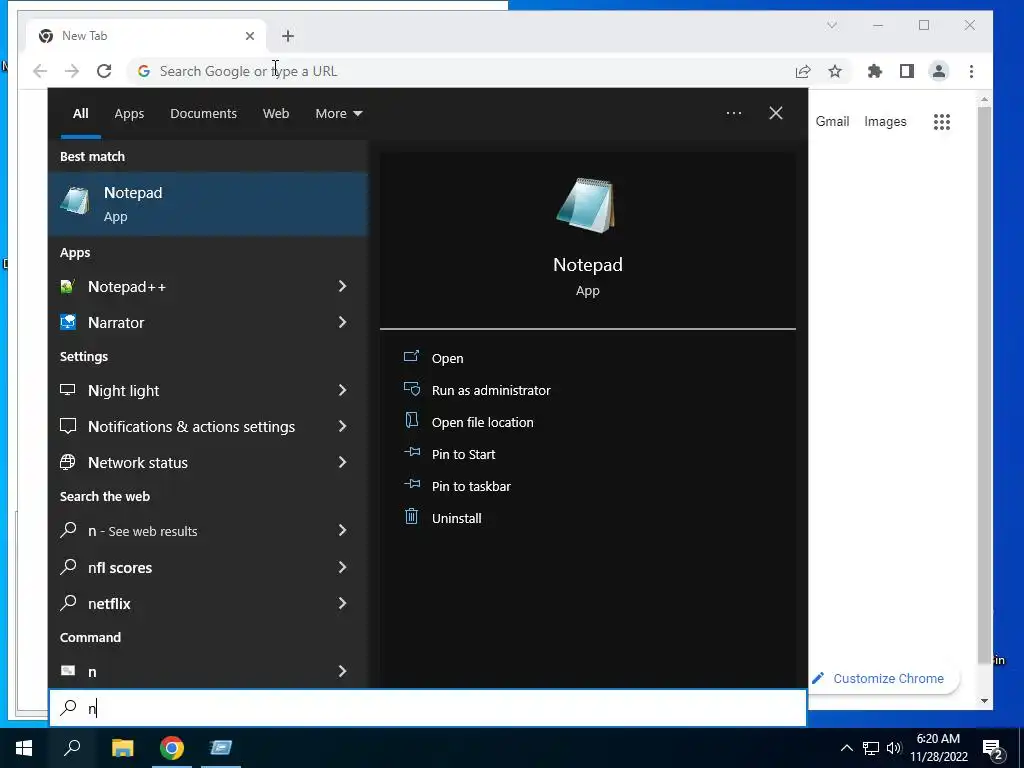Viewport: 1024px width, 768px height.
Task: Click Chrome page vertical scrollbar
Action: (984, 385)
